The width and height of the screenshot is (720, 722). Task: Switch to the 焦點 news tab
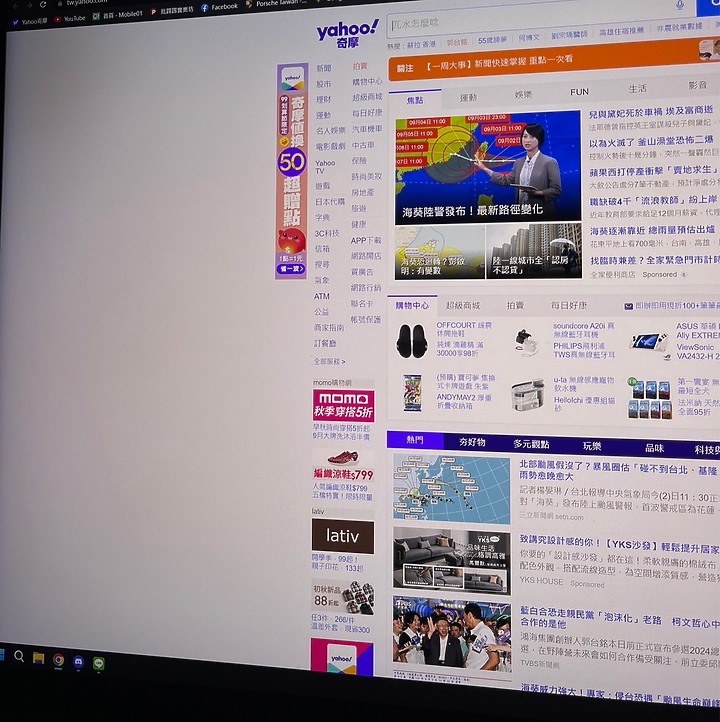coord(415,100)
